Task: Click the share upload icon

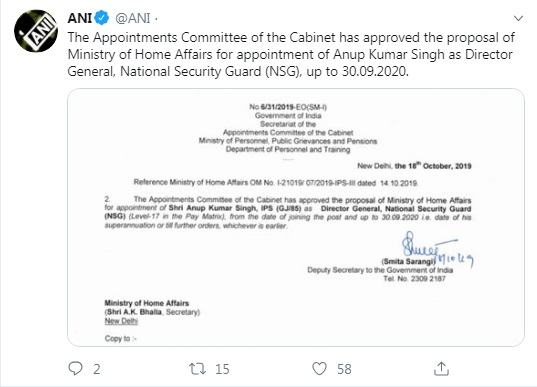Action: point(441,369)
